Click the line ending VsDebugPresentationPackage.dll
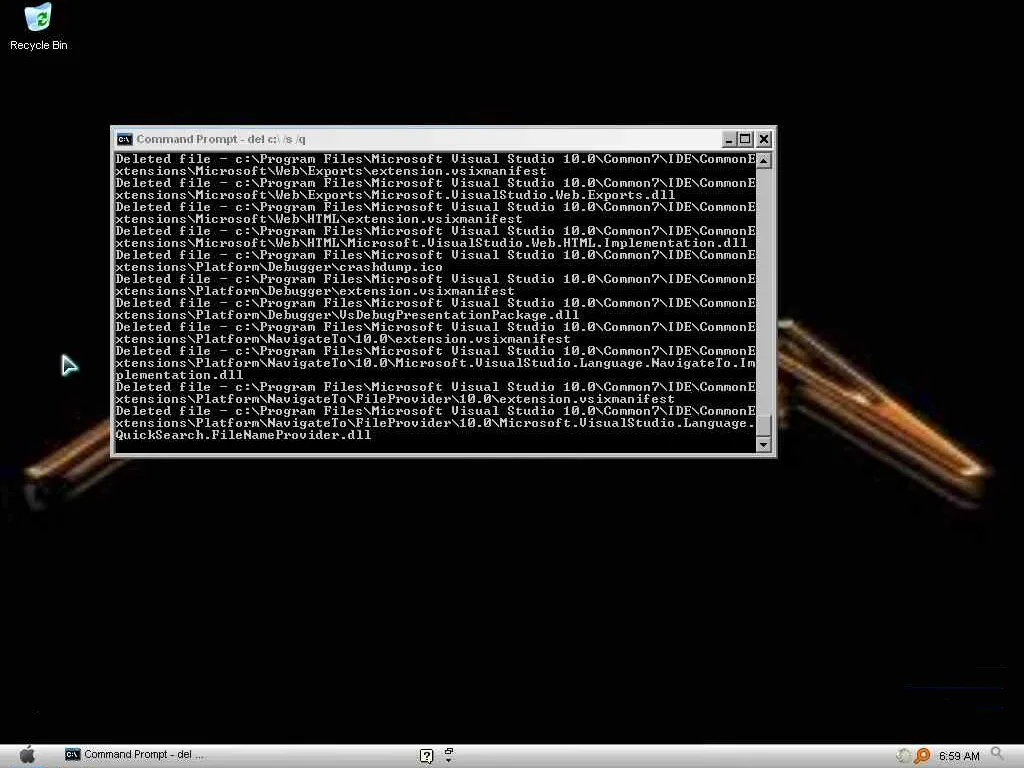This screenshot has height=768, width=1024. 347,315
